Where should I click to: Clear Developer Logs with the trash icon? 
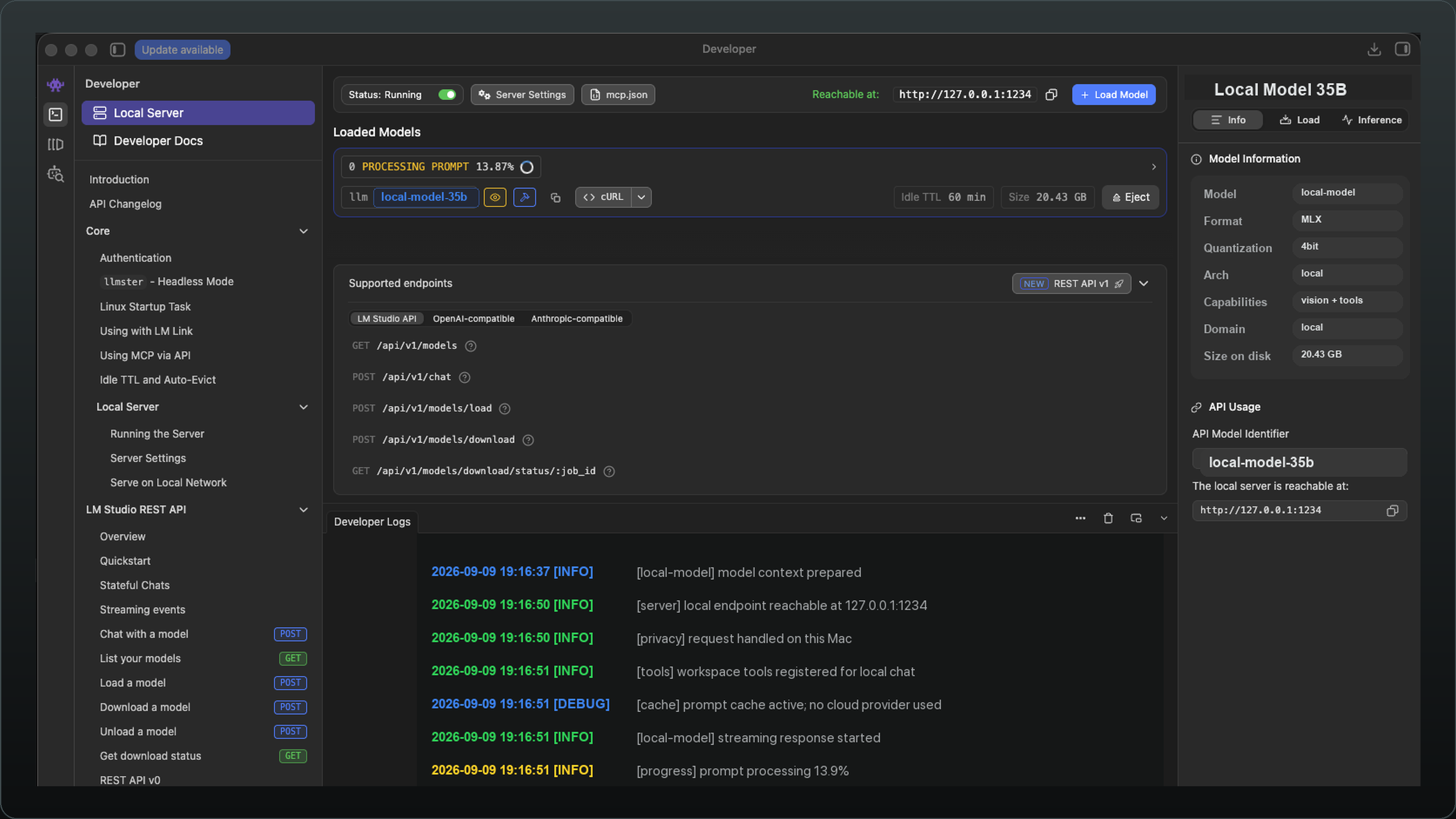pyautogui.click(x=1108, y=518)
